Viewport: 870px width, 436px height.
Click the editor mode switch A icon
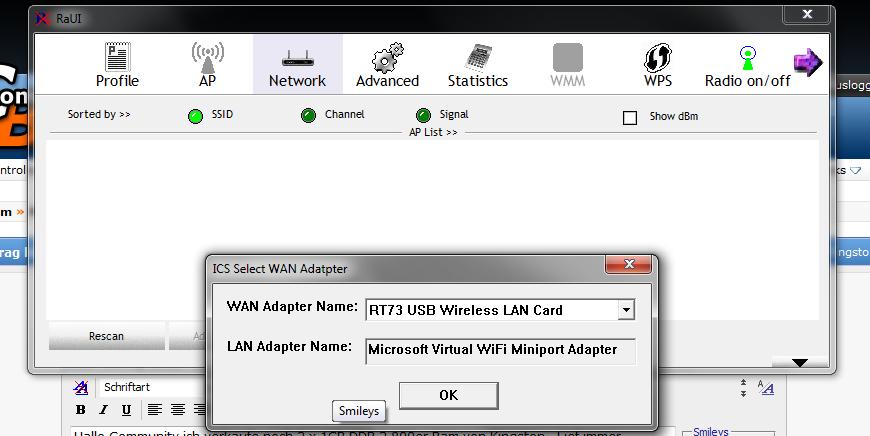pos(766,387)
